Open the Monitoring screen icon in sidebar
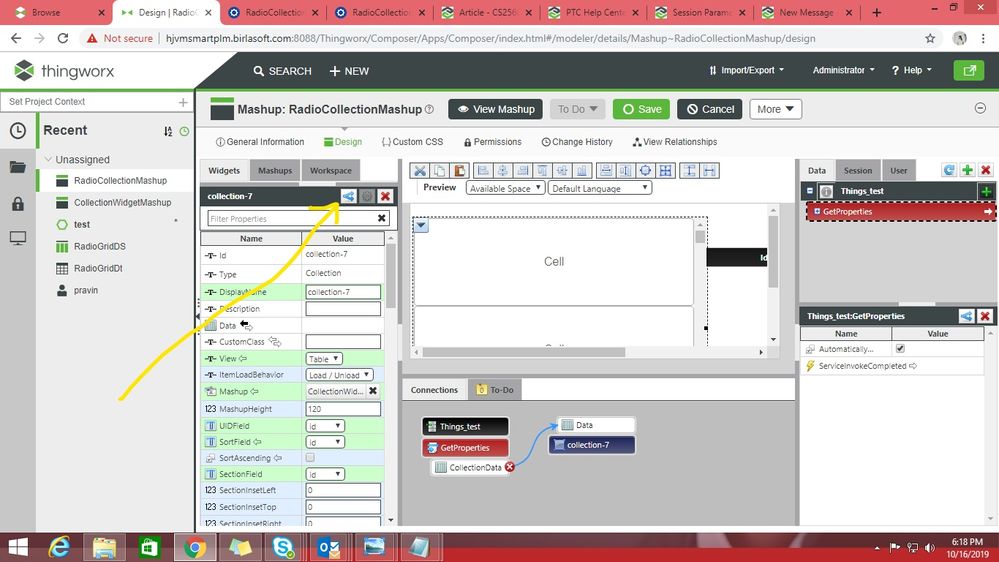Image resolution: width=999 pixels, height=562 pixels. point(18,238)
